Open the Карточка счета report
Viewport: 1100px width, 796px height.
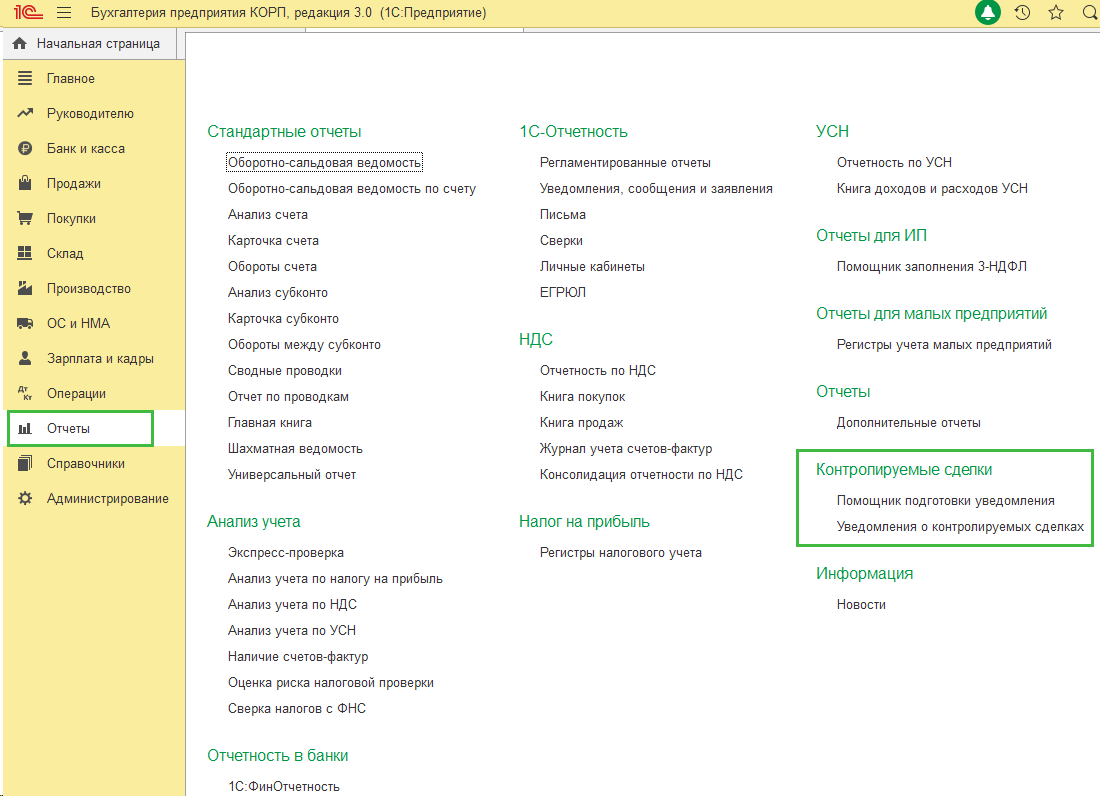273,241
